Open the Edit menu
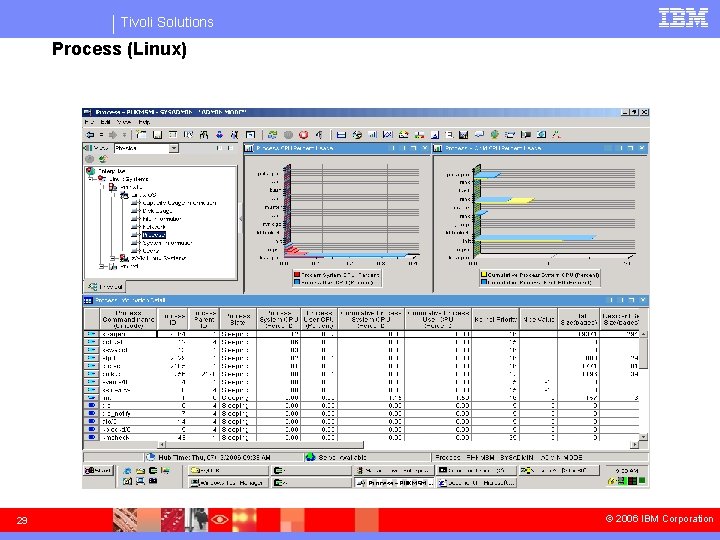Screen dimensions: 720x540 pos(105,122)
